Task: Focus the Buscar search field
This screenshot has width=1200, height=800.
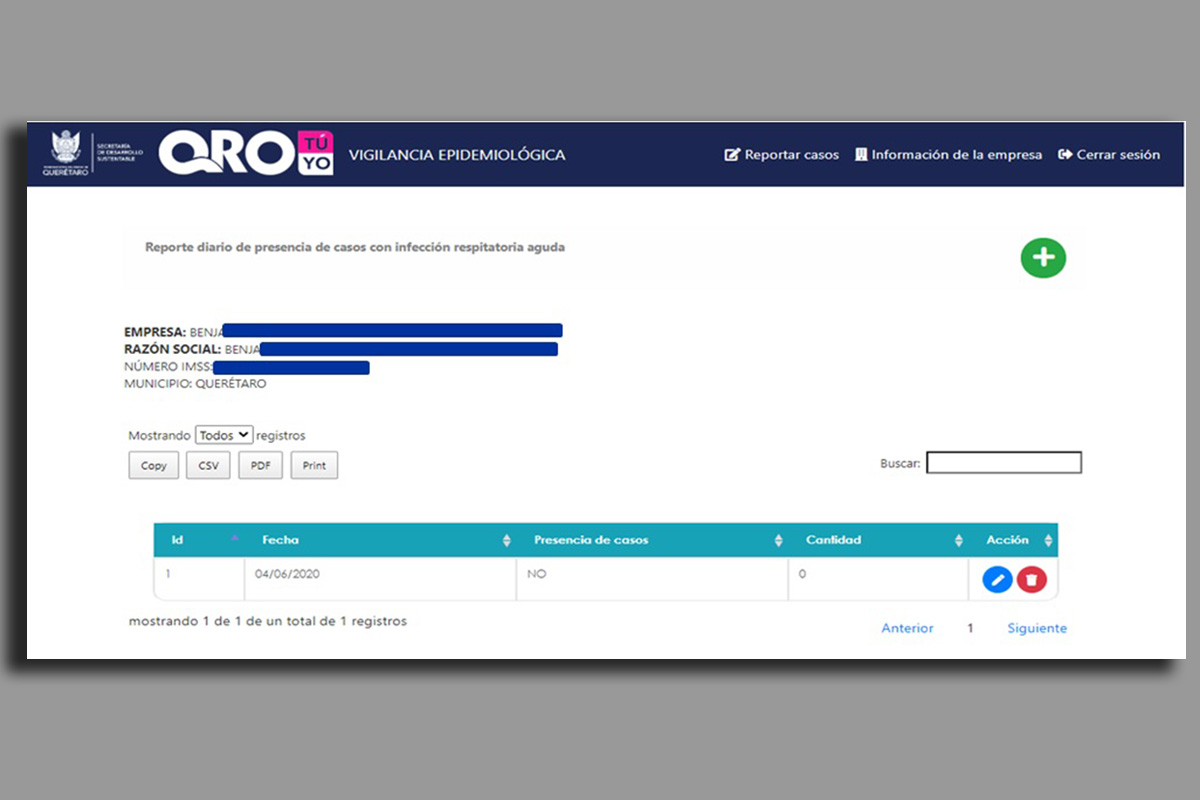Action: [x=1004, y=463]
